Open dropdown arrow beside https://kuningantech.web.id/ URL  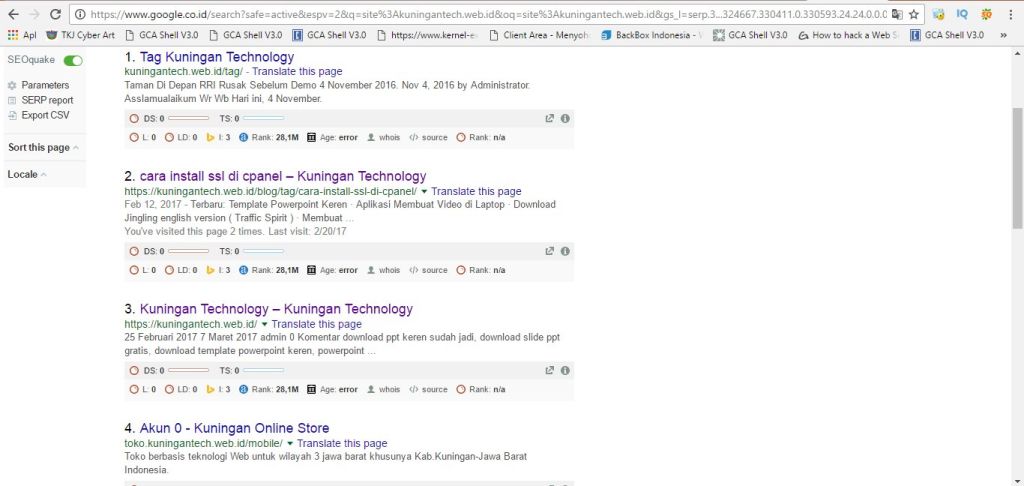264,324
